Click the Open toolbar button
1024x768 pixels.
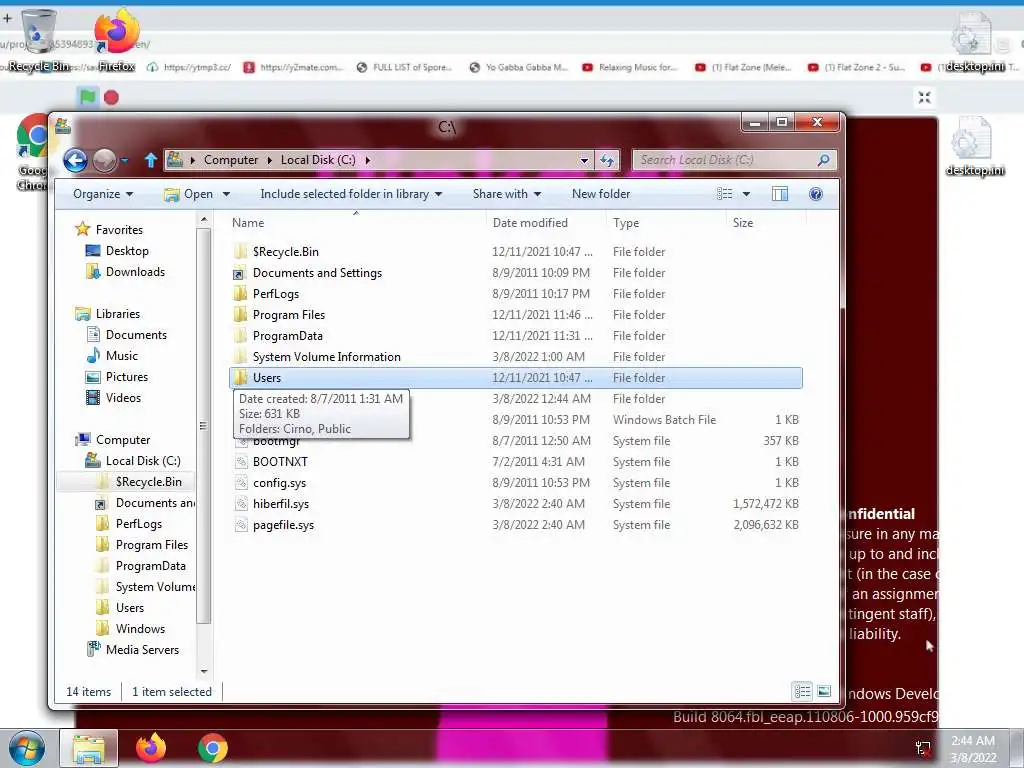point(189,194)
